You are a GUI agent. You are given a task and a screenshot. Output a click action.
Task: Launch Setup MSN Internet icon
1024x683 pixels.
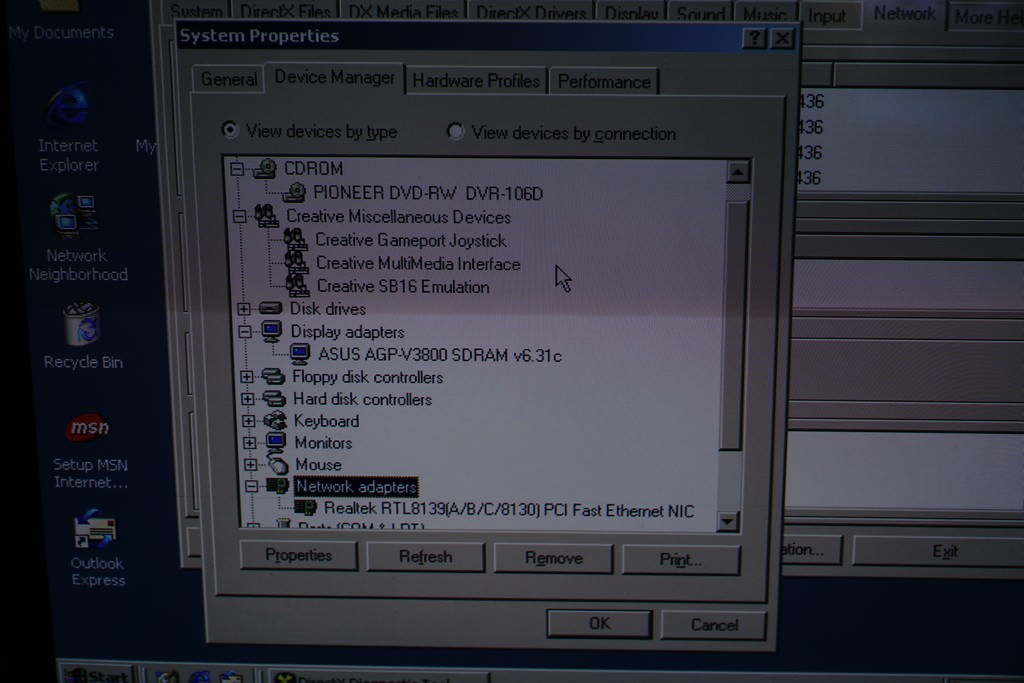pyautogui.click(x=88, y=429)
